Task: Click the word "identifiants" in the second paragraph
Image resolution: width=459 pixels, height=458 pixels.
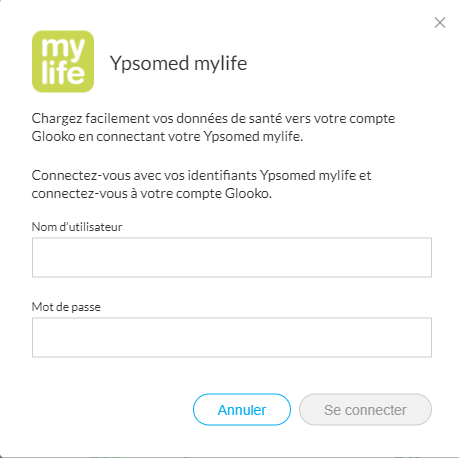Action: (222, 176)
